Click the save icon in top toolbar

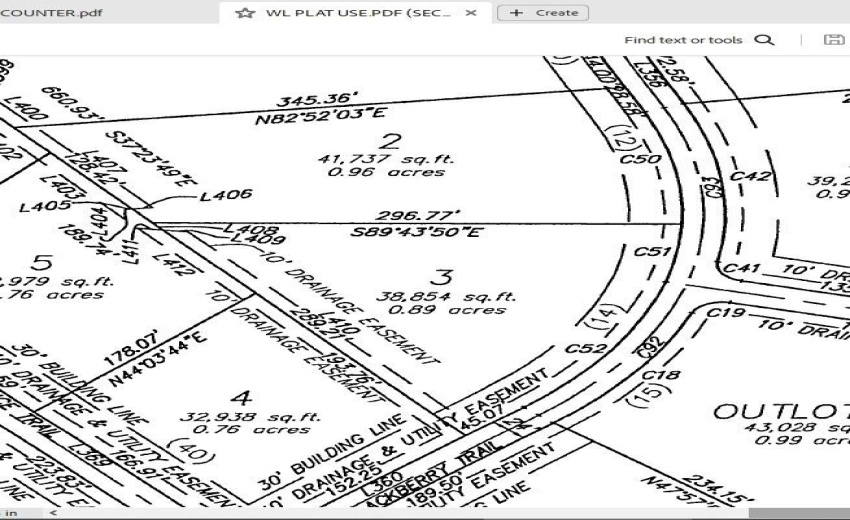pyautogui.click(x=832, y=40)
